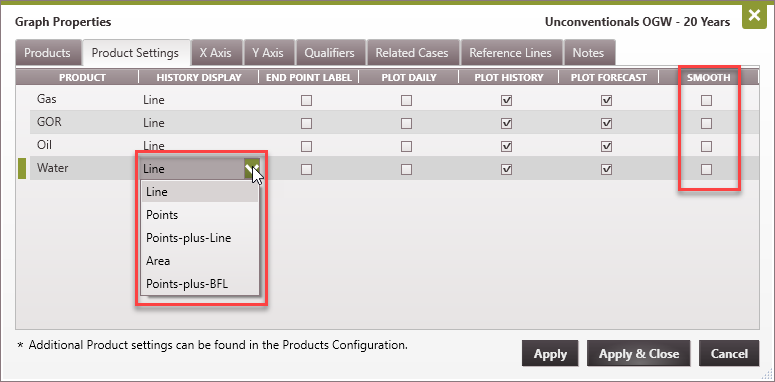775x382 pixels.
Task: Enable Smooth for GOR
Action: (x=707, y=123)
